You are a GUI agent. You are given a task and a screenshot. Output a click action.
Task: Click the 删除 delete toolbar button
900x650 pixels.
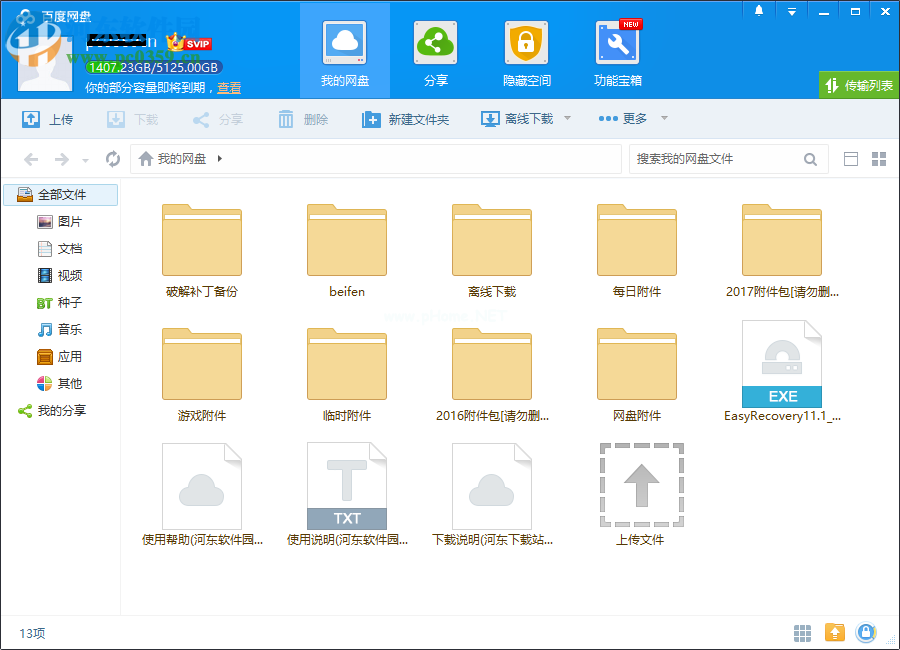pos(303,119)
